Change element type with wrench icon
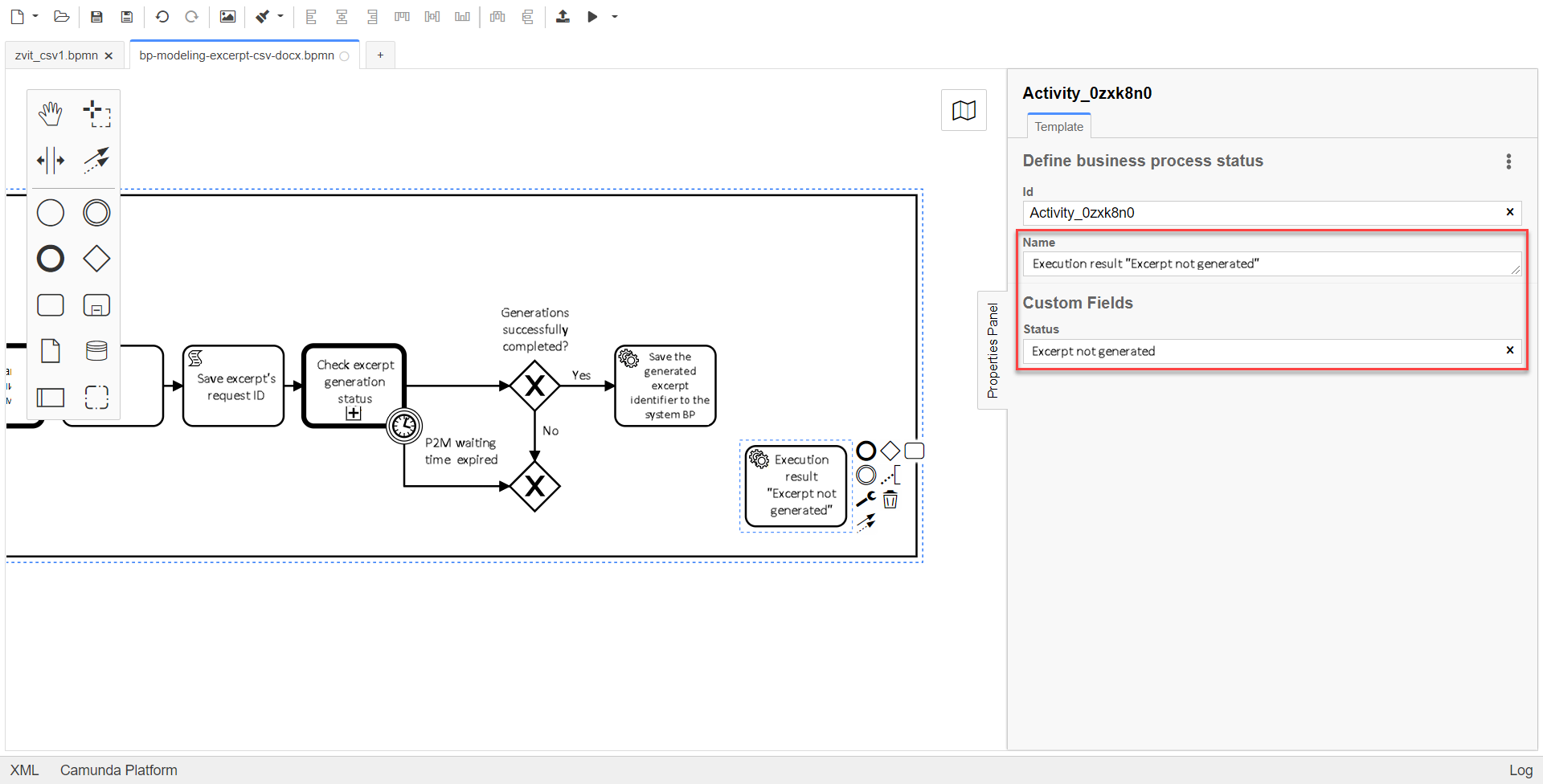 866,500
